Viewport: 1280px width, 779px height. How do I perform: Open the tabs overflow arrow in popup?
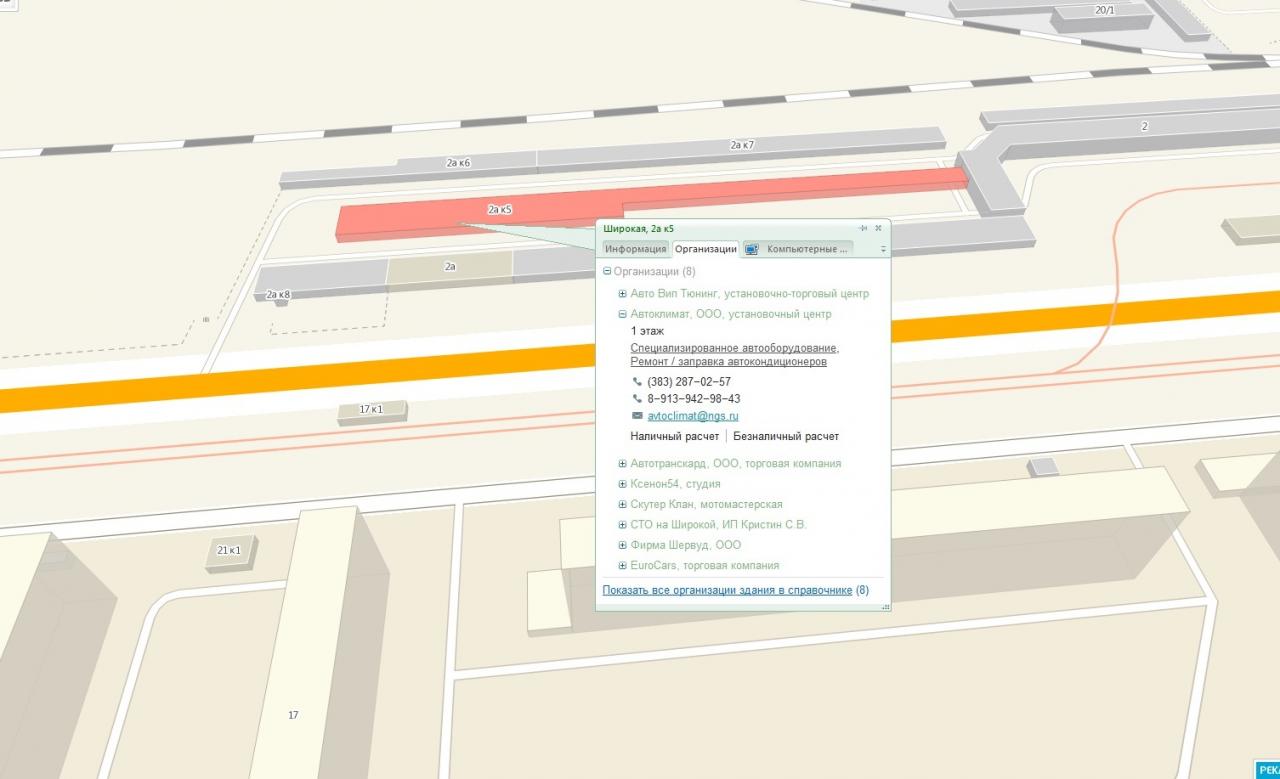[x=882, y=249]
